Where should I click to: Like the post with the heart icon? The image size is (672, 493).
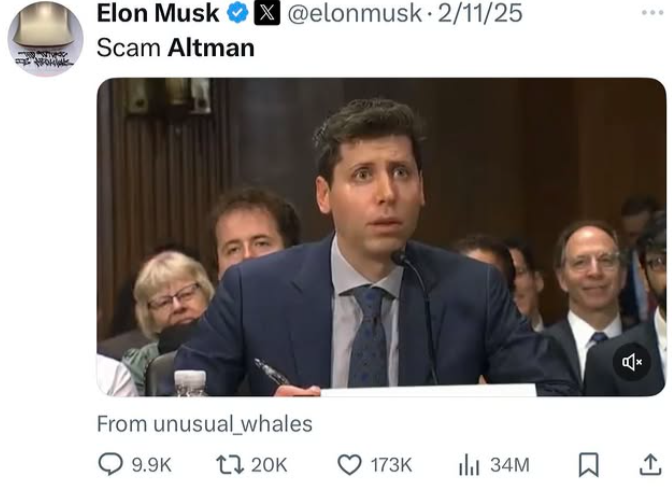pos(349,465)
